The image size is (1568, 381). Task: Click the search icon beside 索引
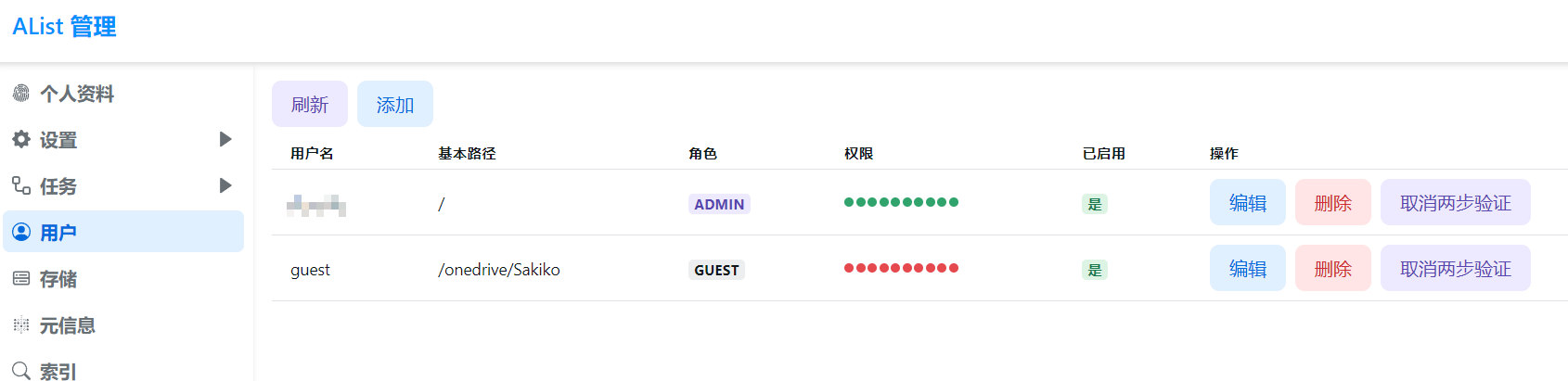(21, 371)
